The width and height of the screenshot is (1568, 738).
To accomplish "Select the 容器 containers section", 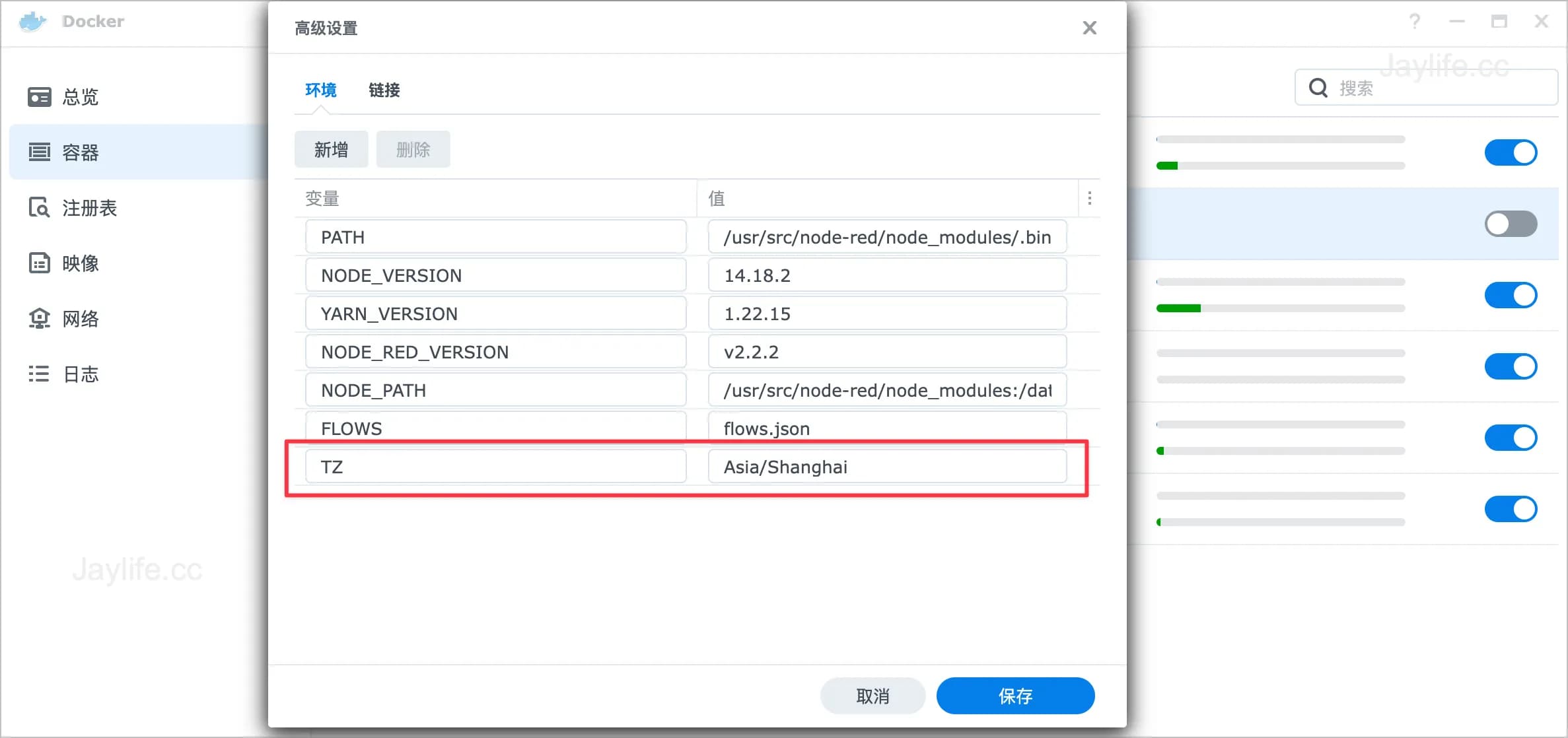I will coord(80,152).
